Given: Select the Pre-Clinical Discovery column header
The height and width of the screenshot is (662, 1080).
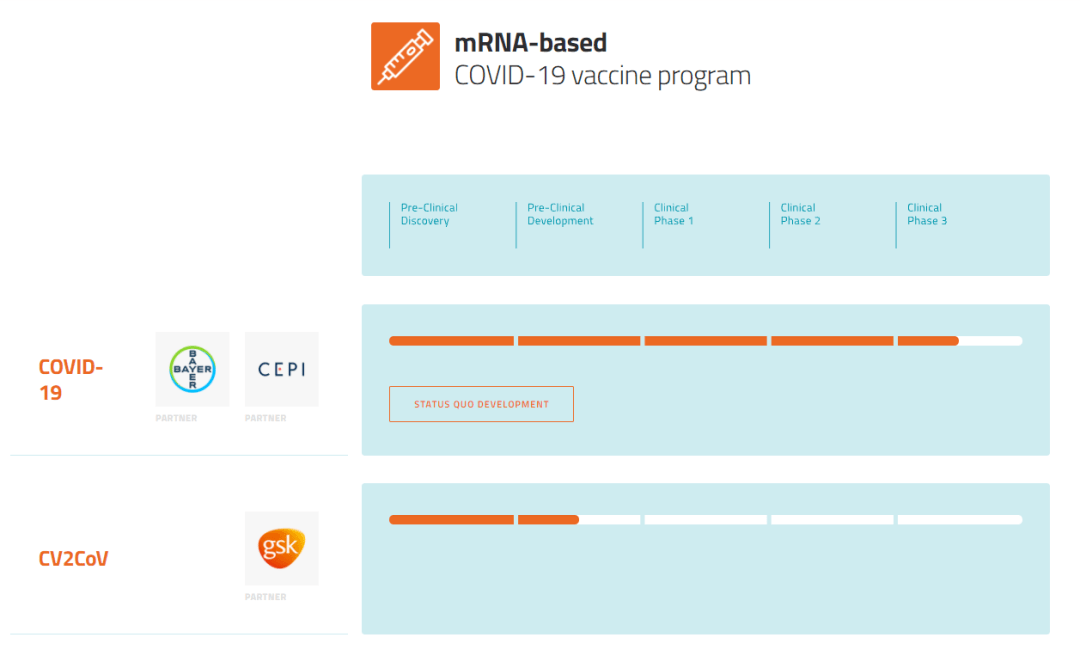Looking at the screenshot, I should (429, 214).
